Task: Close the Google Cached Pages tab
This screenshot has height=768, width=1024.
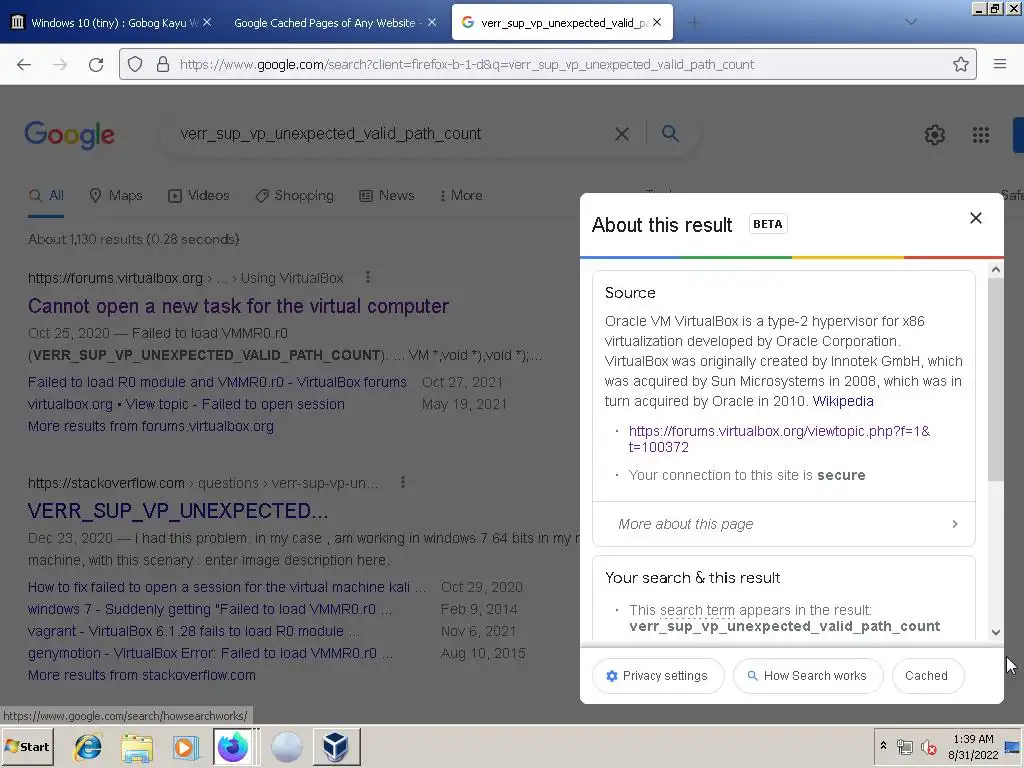Action: [432, 22]
